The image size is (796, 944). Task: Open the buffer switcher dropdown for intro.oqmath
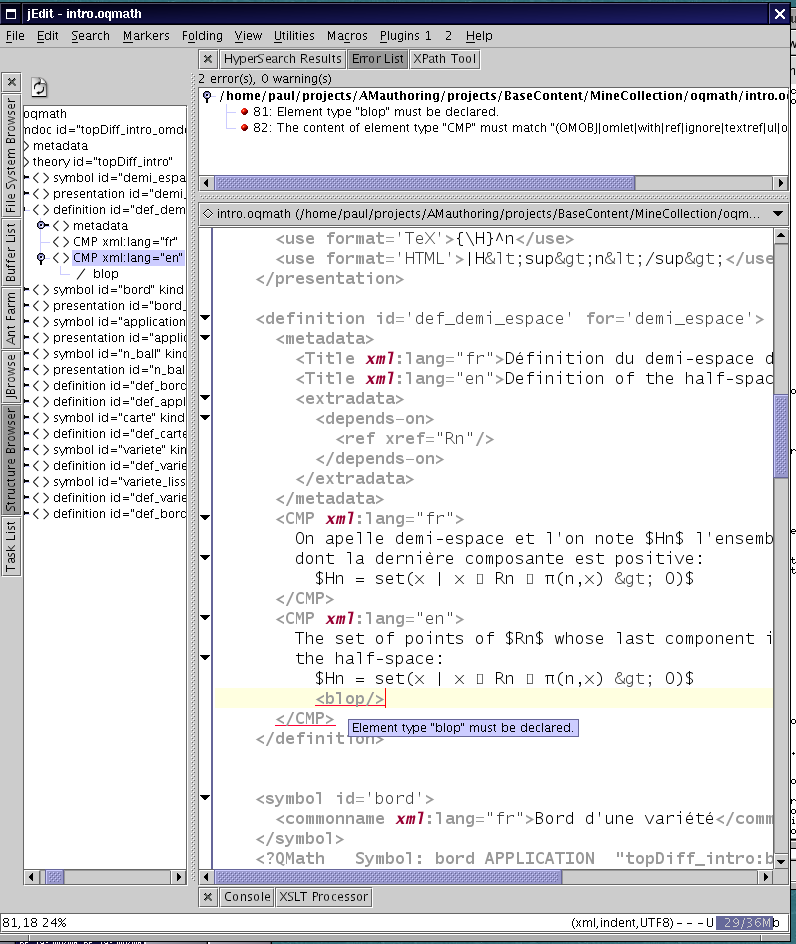(778, 214)
